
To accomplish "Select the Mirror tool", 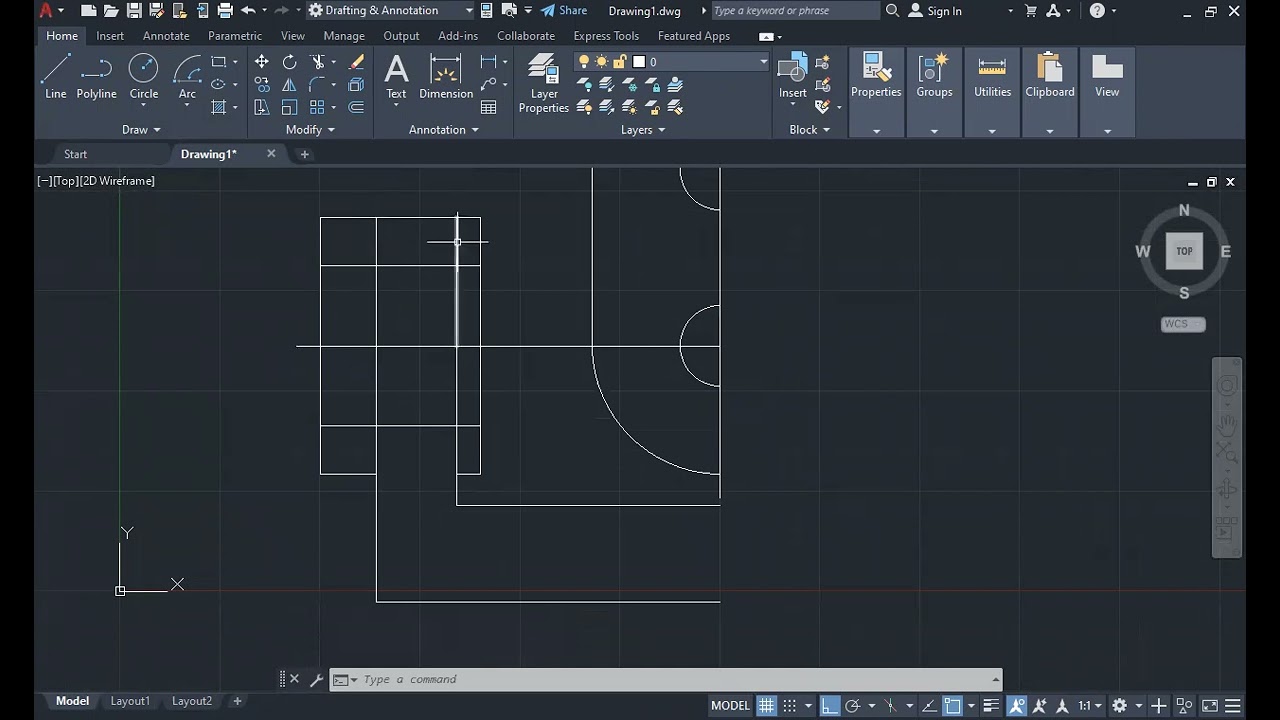I will (x=289, y=85).
